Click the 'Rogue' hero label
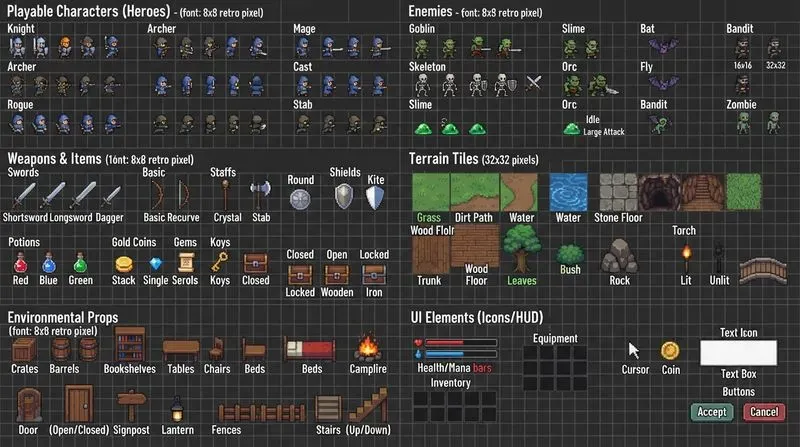Viewport: 800px width, 447px height. 20,105
